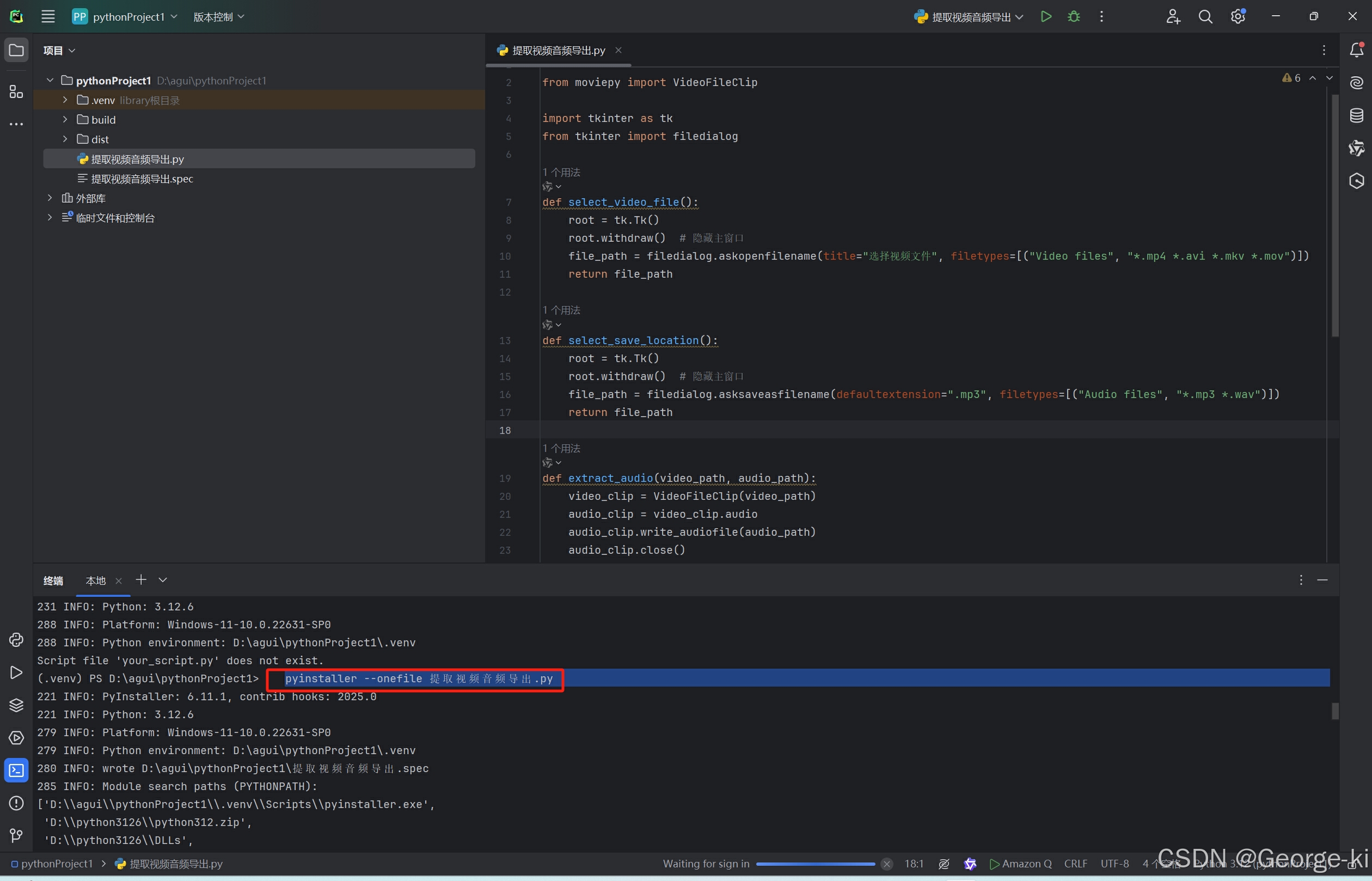Open the Python Packages tool window
1372x881 pixels.
(x=16, y=705)
